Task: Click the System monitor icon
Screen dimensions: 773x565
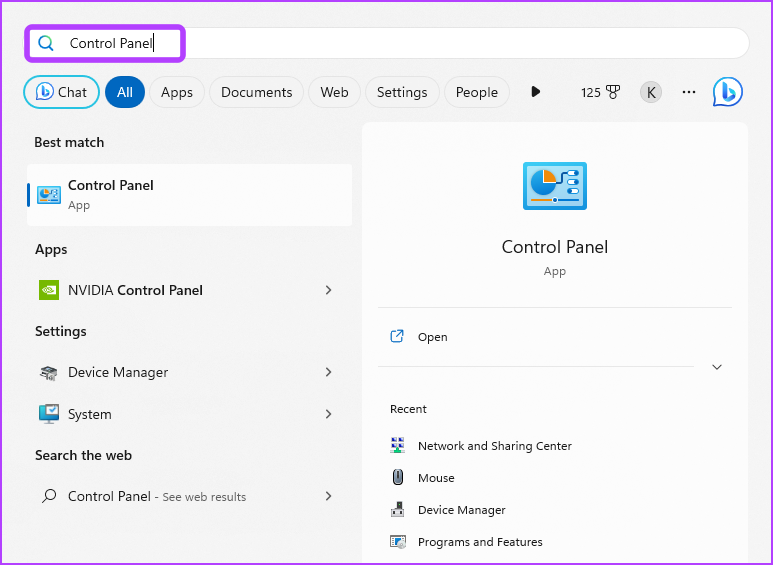Action: pos(49,414)
